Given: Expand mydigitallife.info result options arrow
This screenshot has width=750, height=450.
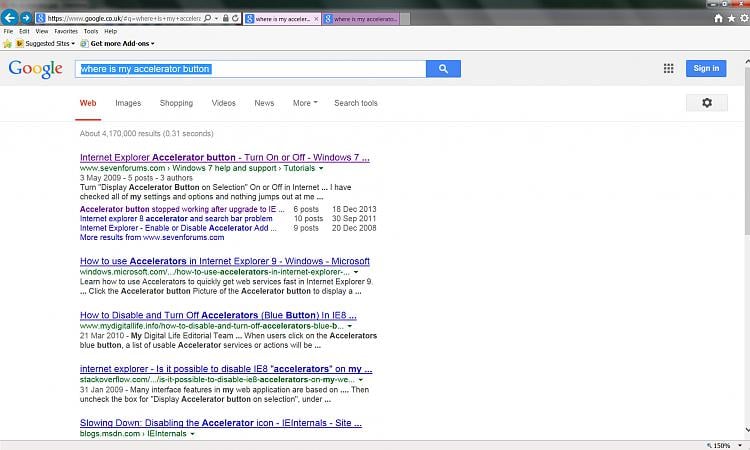Looking at the screenshot, I should (350, 326).
